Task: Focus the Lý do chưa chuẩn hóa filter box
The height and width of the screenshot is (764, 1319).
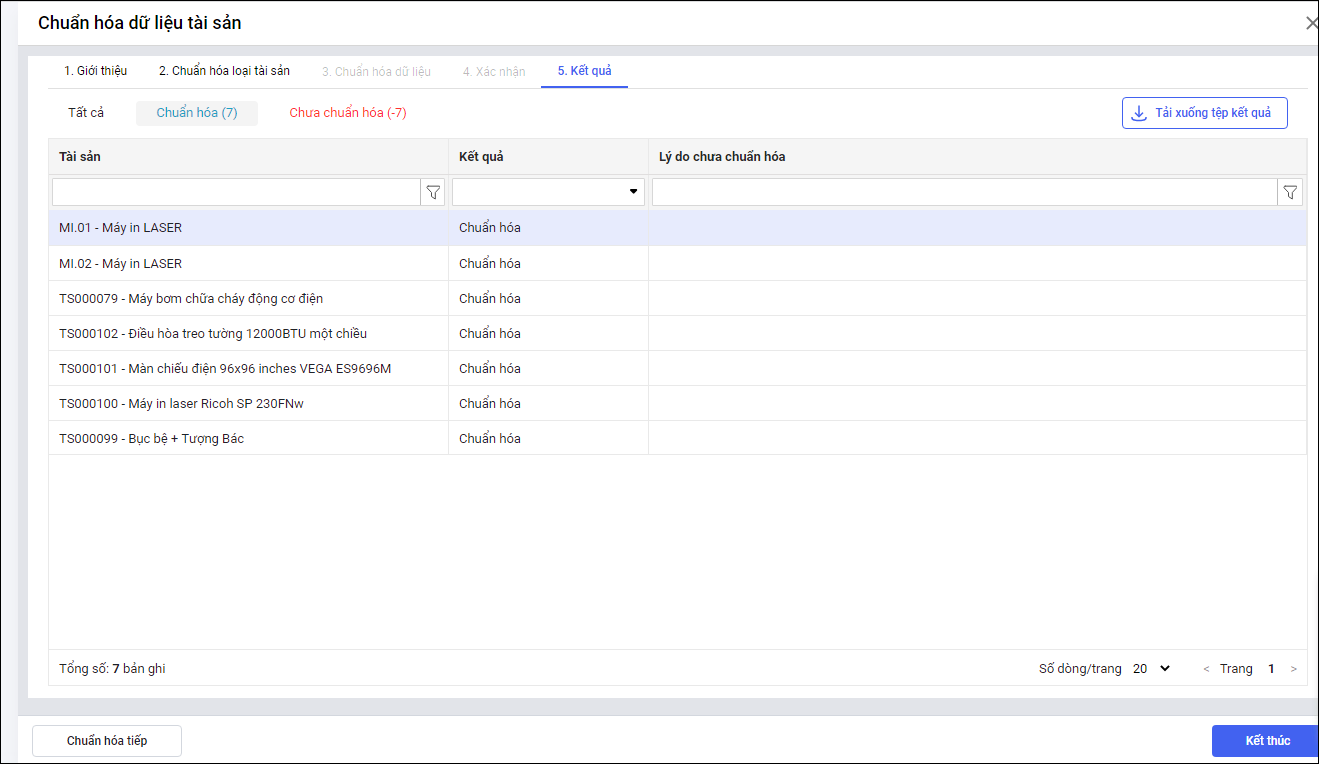Action: (x=964, y=192)
